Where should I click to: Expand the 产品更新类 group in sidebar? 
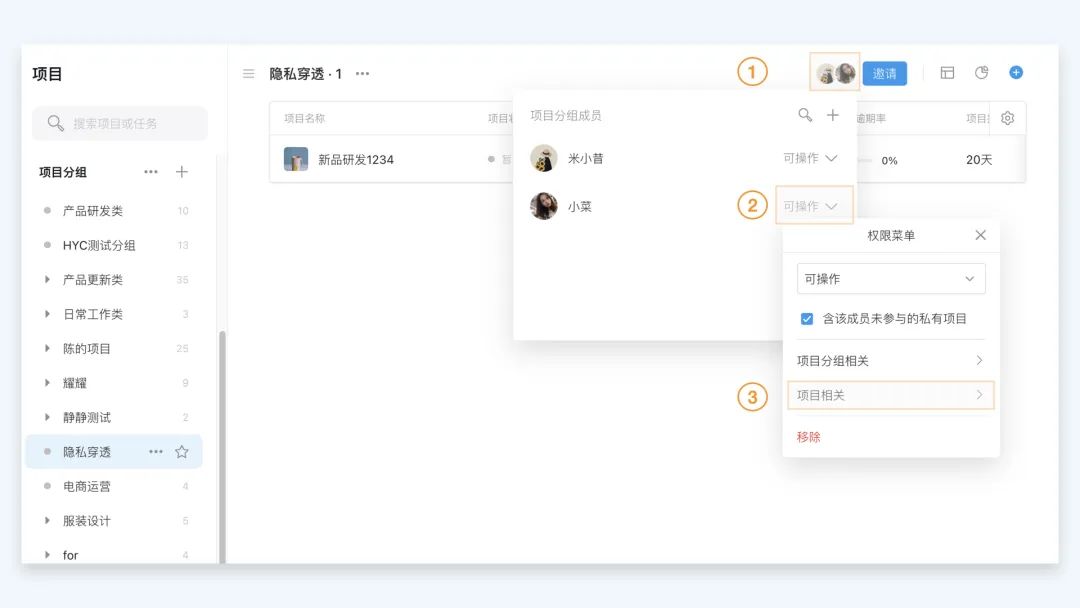47,280
